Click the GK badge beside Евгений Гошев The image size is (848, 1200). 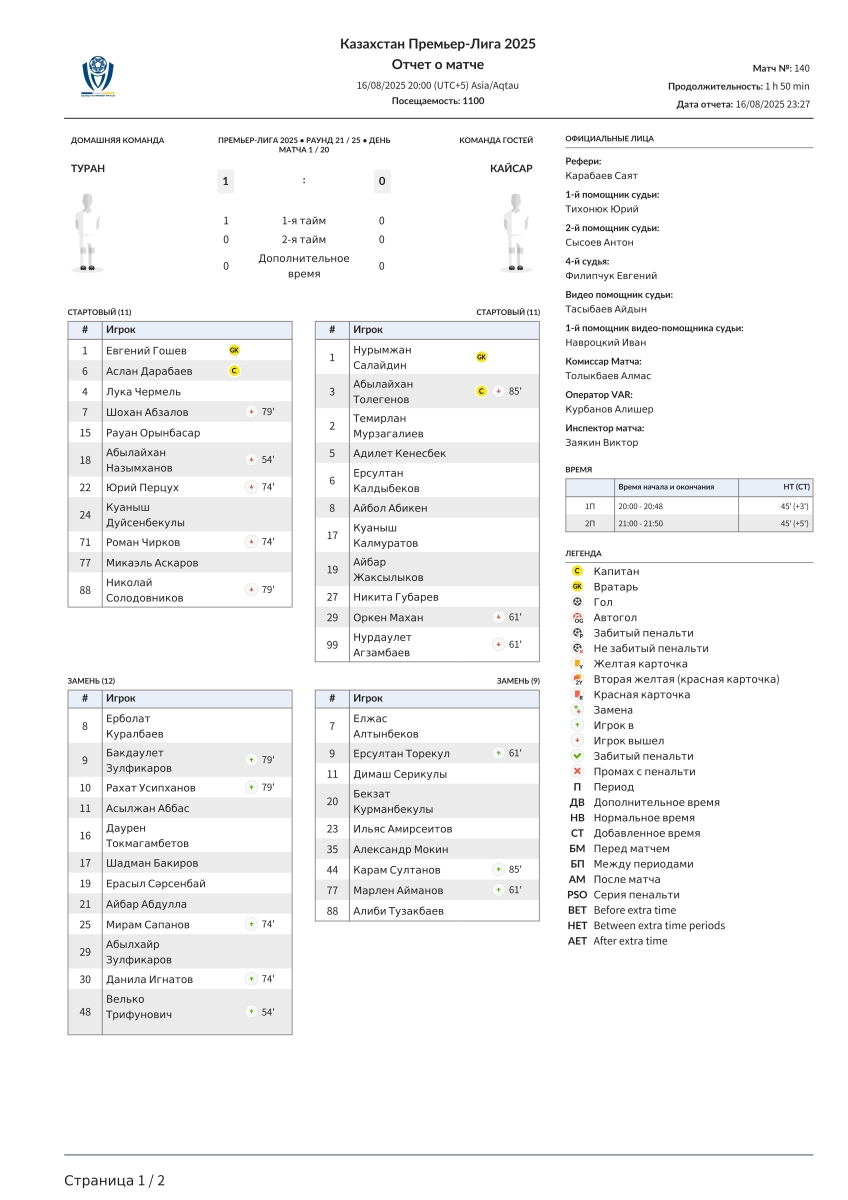coord(234,350)
